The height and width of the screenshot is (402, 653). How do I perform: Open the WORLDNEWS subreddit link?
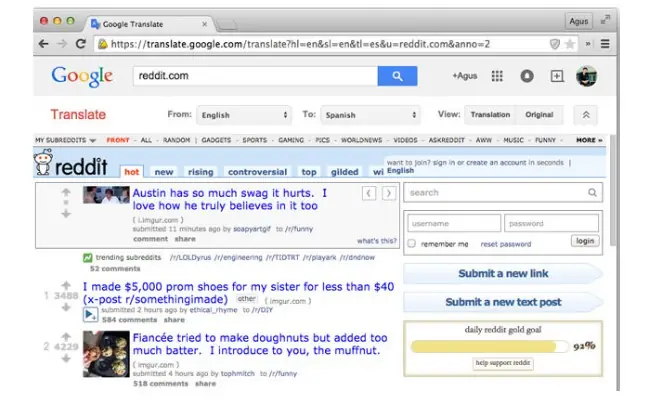[x=361, y=140]
